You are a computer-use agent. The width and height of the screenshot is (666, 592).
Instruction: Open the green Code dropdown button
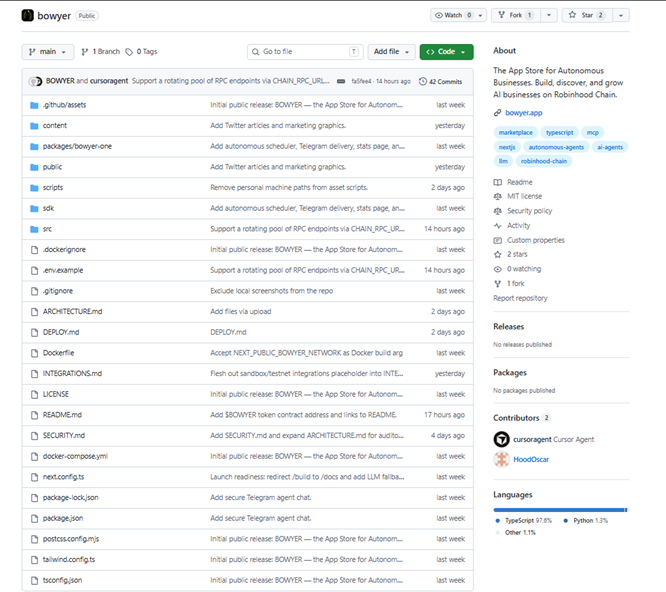point(446,52)
